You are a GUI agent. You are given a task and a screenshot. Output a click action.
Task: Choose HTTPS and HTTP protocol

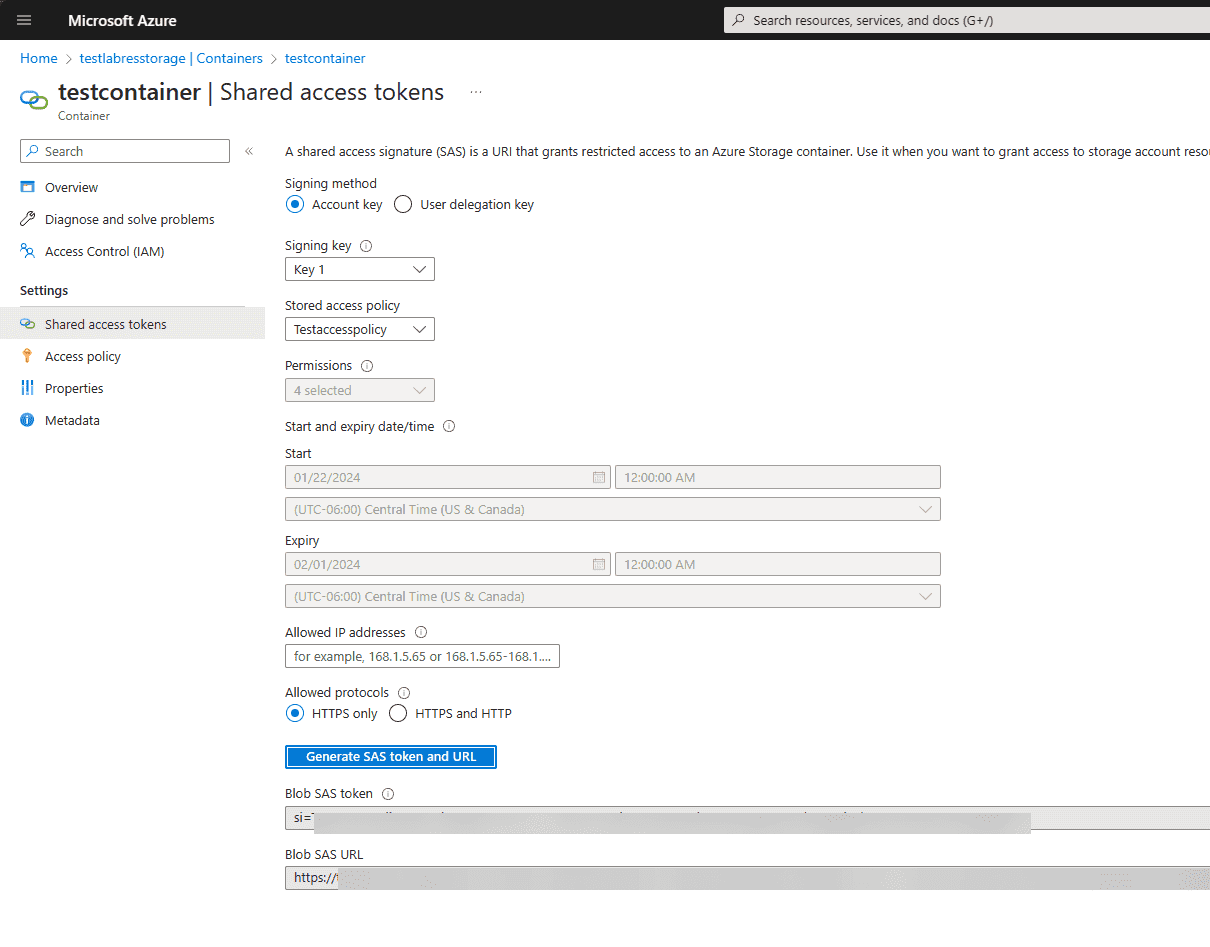pos(398,713)
